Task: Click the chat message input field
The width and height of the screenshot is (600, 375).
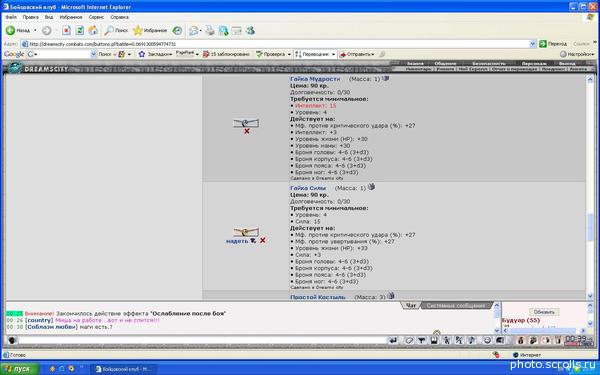Action: pos(202,340)
